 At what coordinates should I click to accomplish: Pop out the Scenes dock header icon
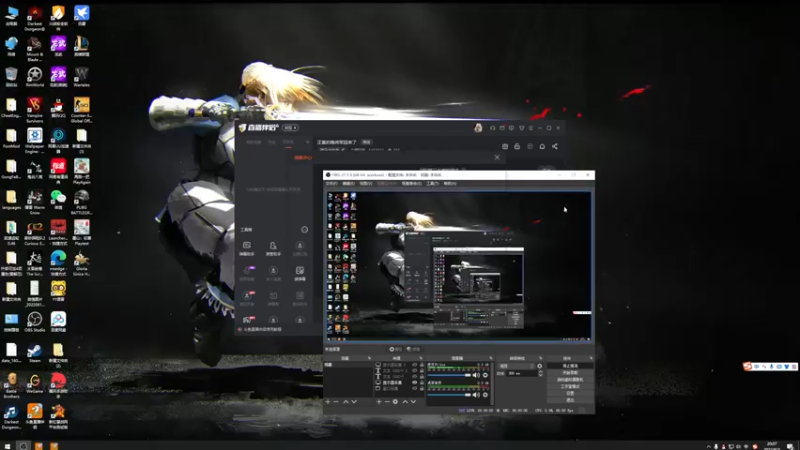coord(369,358)
